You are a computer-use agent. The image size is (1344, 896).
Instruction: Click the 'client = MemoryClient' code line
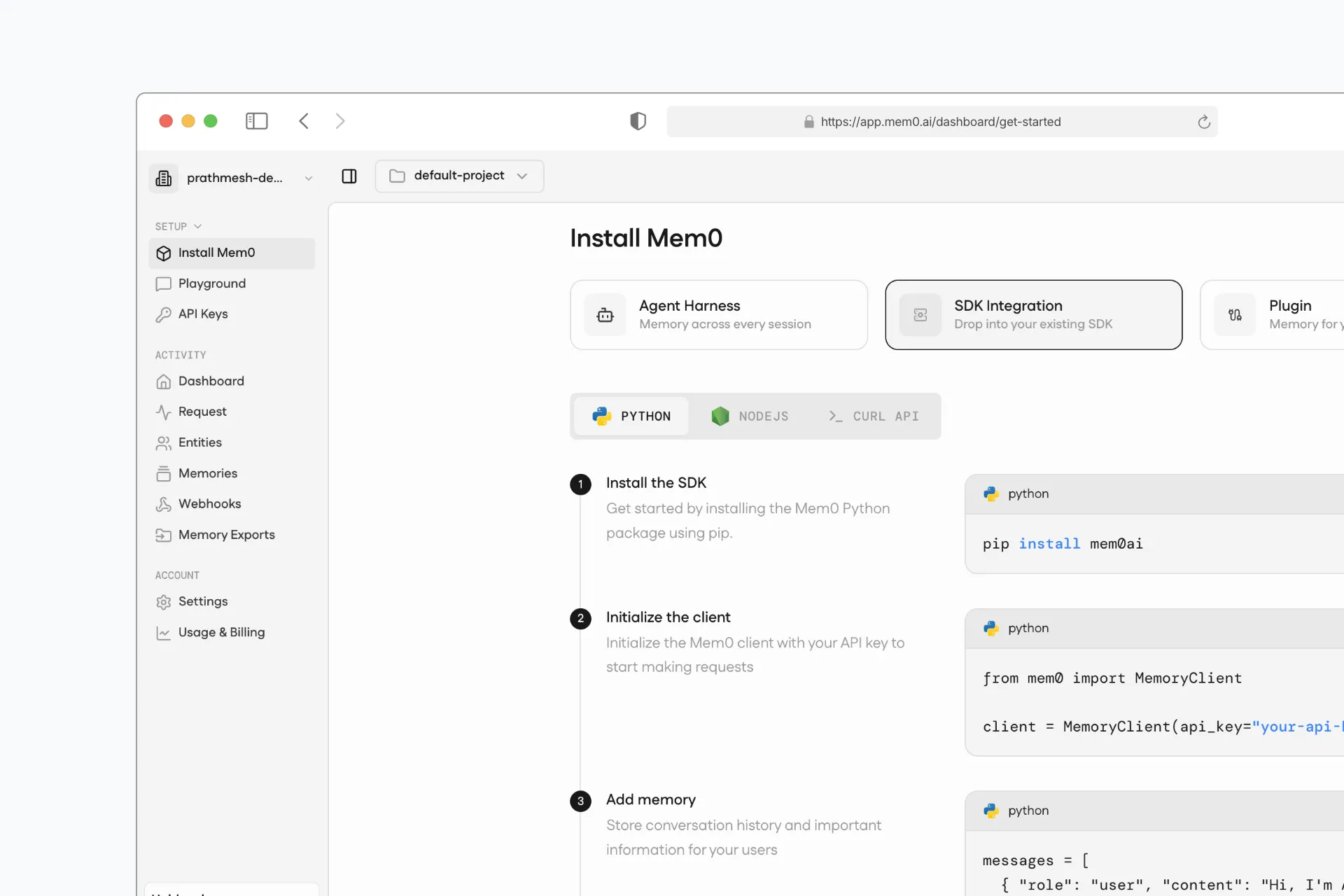[x=1163, y=727]
